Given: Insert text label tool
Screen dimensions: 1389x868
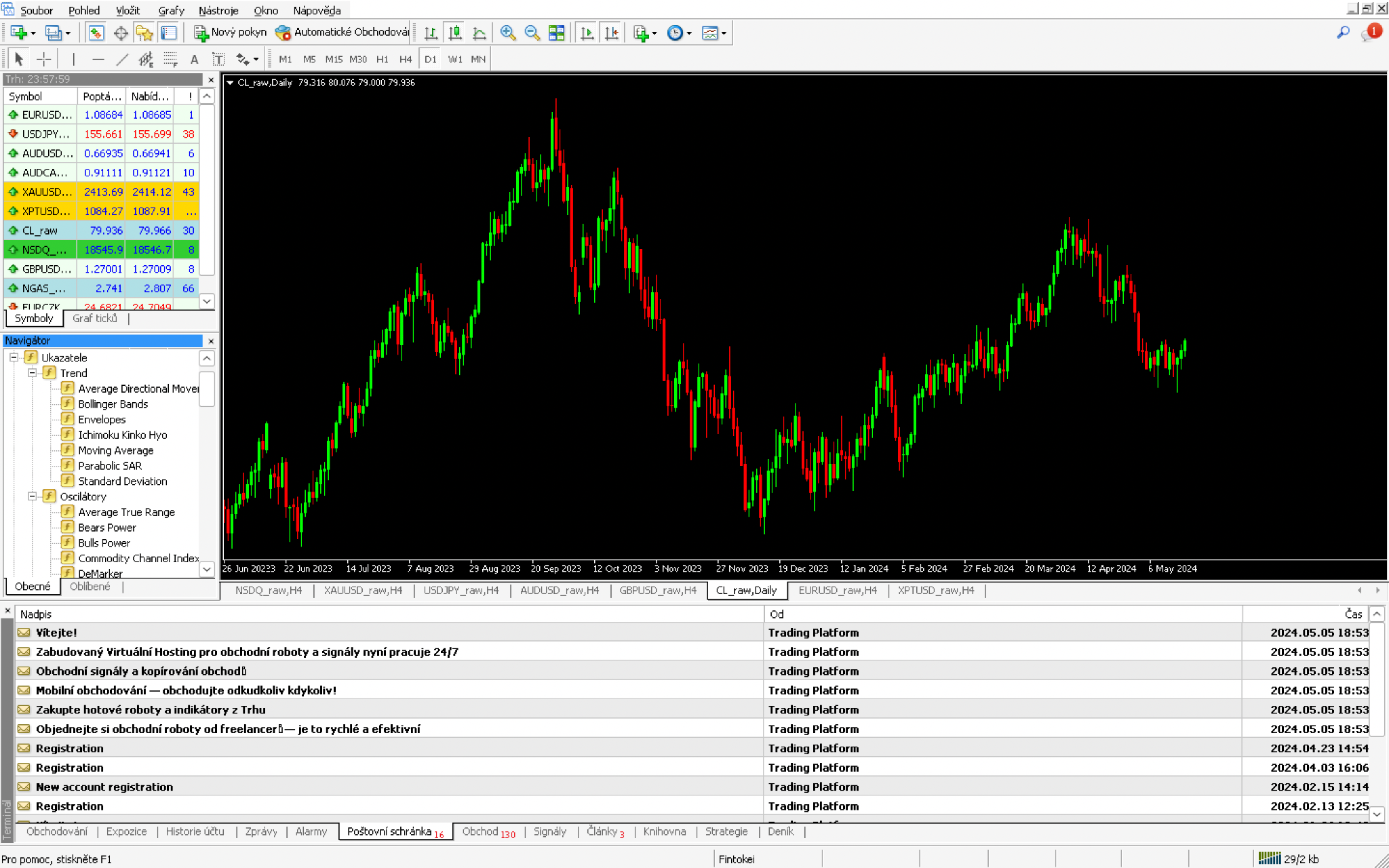Looking at the screenshot, I should (x=218, y=59).
